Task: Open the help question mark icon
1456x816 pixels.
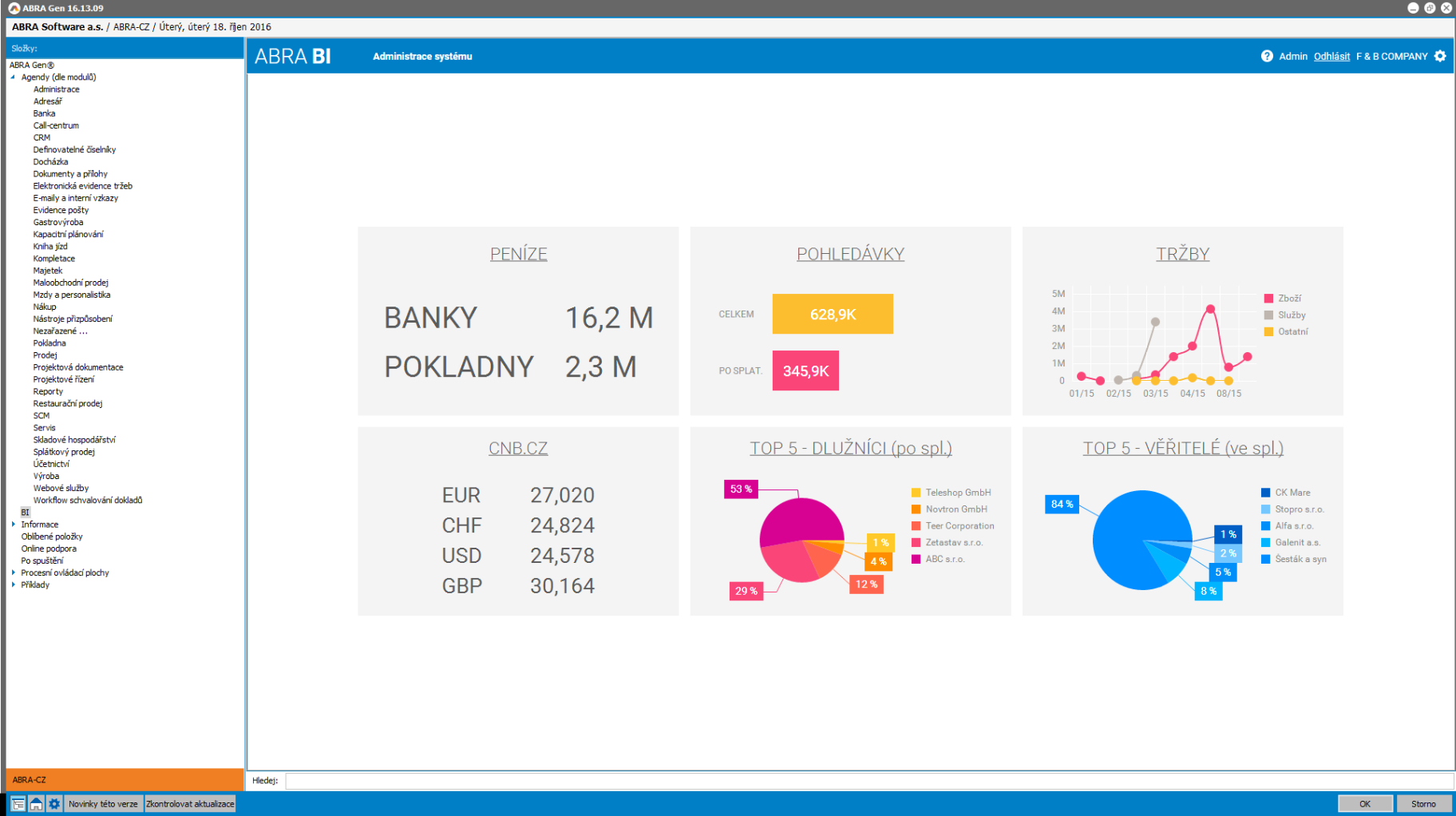Action: point(1267,56)
